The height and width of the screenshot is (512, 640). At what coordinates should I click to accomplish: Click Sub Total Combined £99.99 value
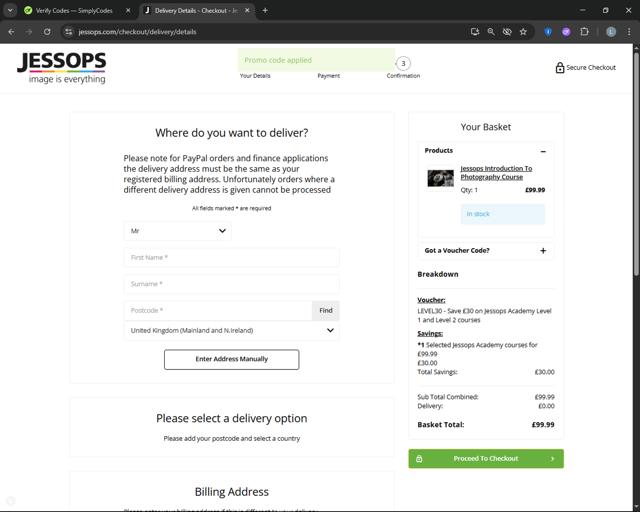click(x=544, y=397)
